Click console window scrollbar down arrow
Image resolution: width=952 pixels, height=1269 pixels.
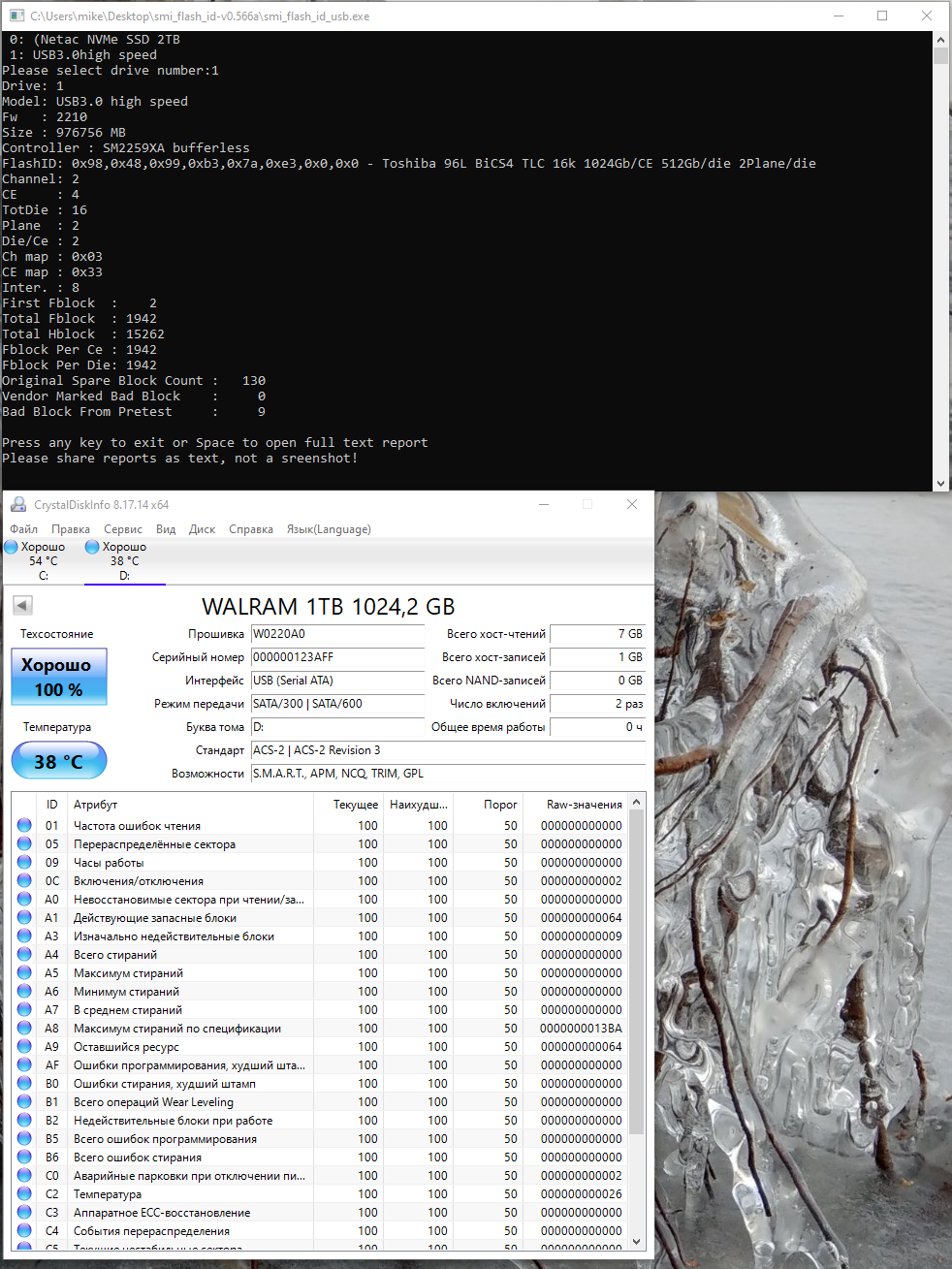click(940, 482)
